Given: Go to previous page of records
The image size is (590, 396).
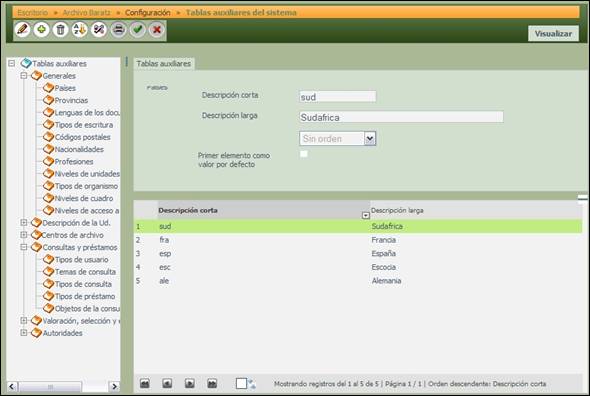Looking at the screenshot, I should (167, 384).
